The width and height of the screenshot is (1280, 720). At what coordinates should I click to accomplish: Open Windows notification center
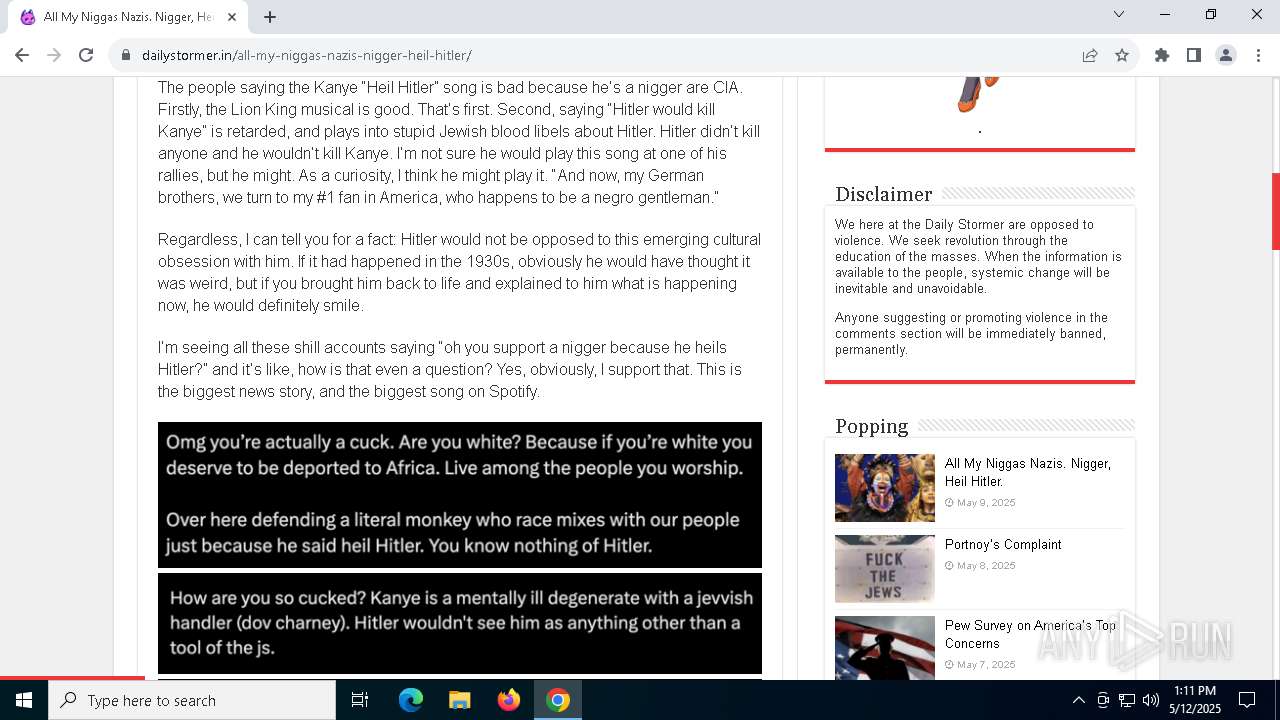coord(1247,700)
